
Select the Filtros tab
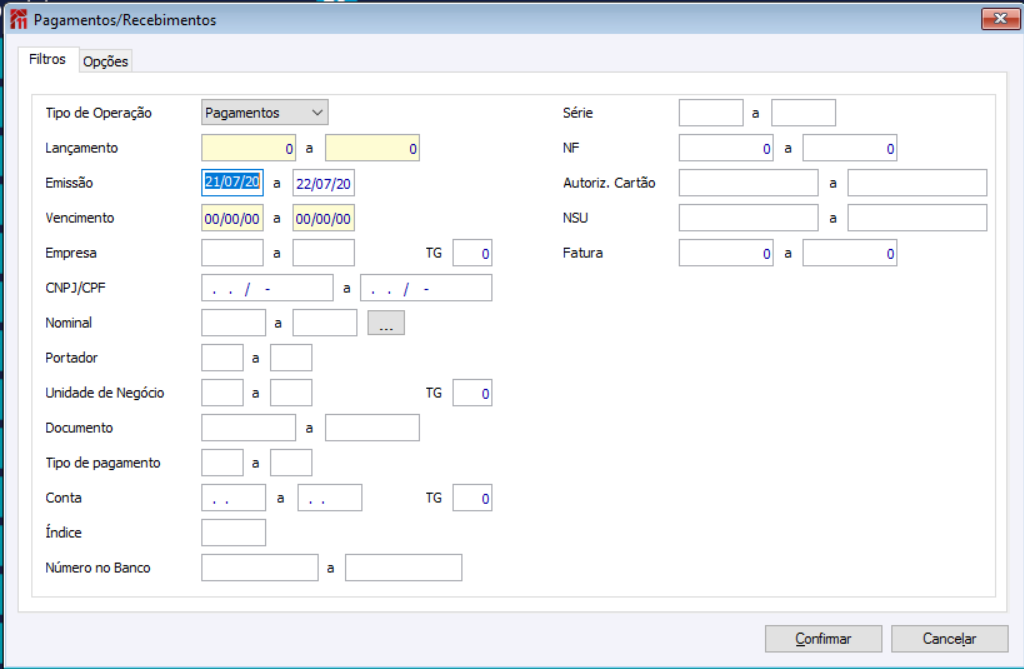point(47,60)
